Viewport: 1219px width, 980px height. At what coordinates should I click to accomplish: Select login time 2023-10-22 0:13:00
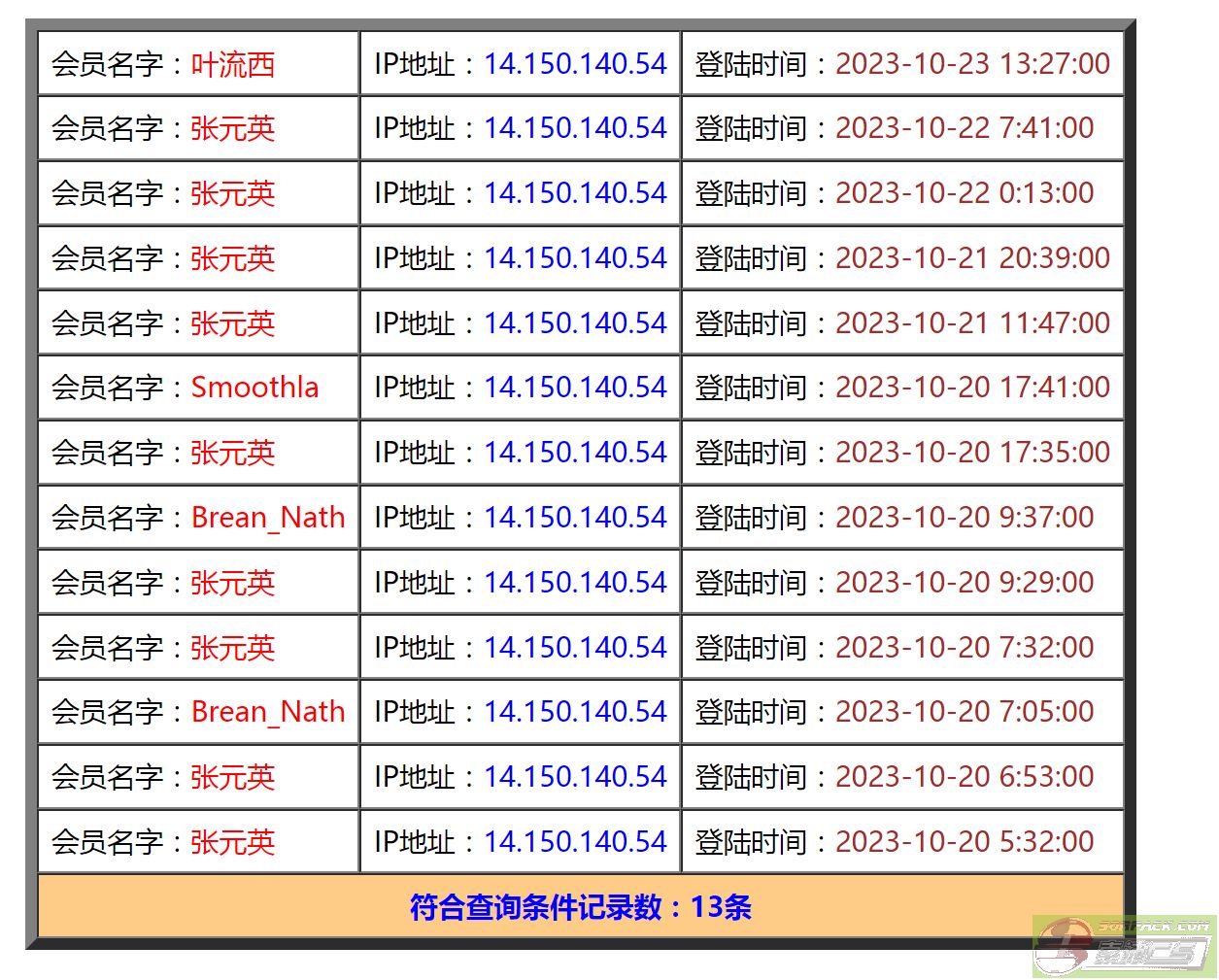[965, 193]
